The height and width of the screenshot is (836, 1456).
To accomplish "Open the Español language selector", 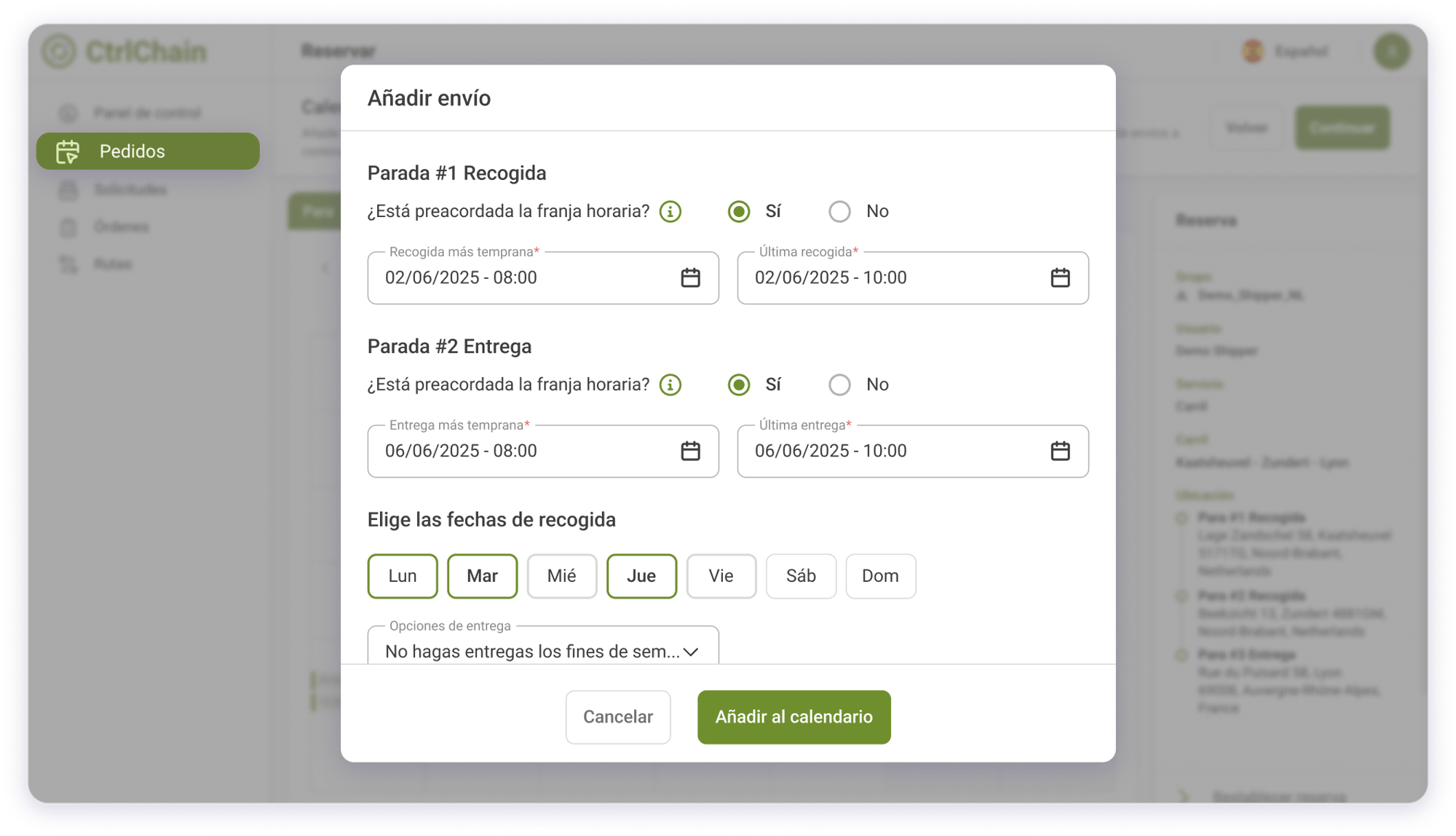I will coord(1286,51).
